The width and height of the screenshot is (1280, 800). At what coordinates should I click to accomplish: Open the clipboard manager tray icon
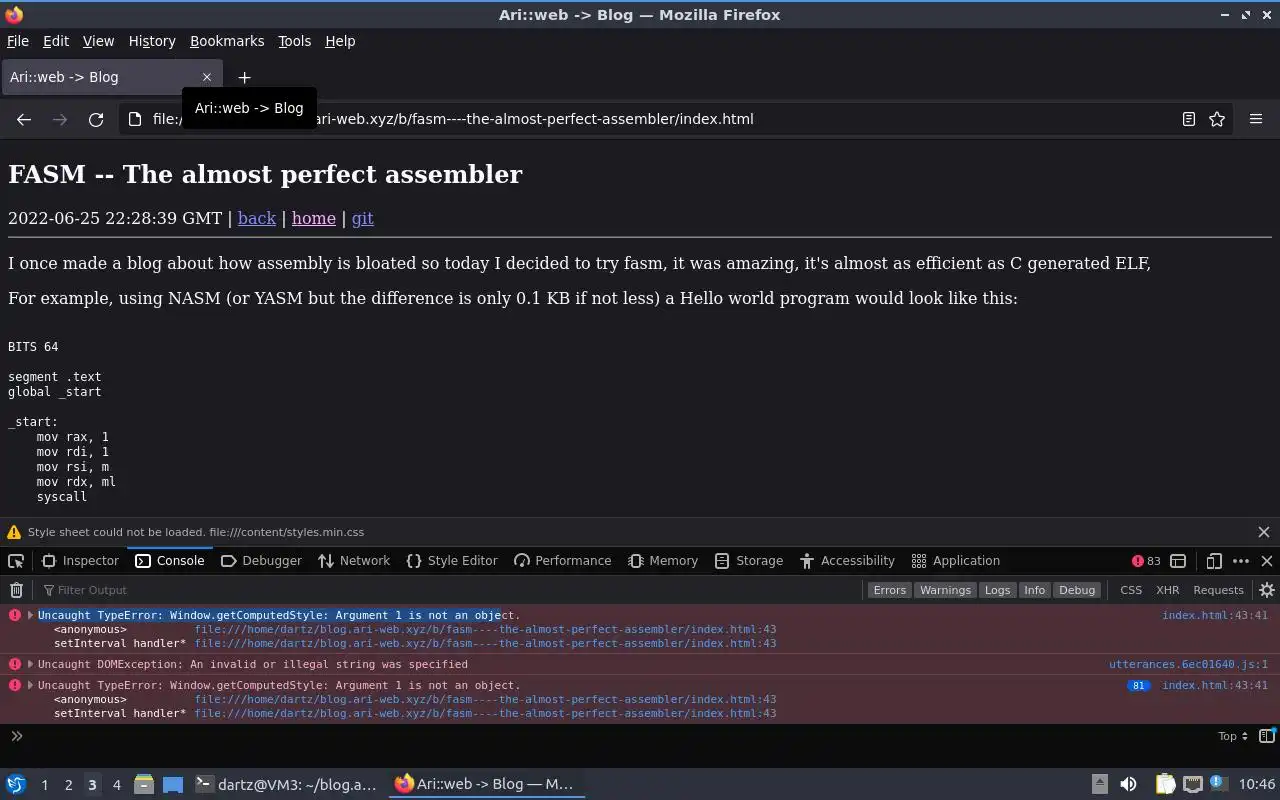point(1165,784)
